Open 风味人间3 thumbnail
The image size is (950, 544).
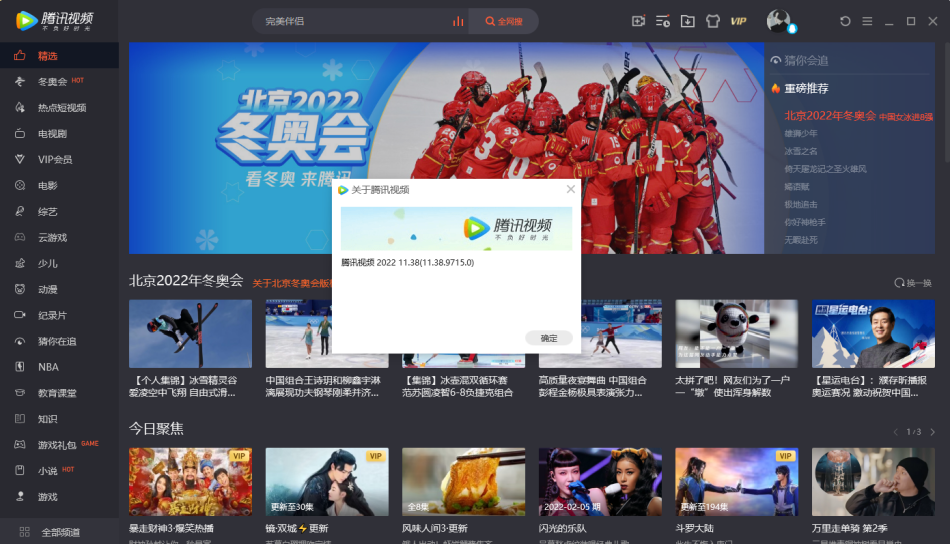point(463,482)
